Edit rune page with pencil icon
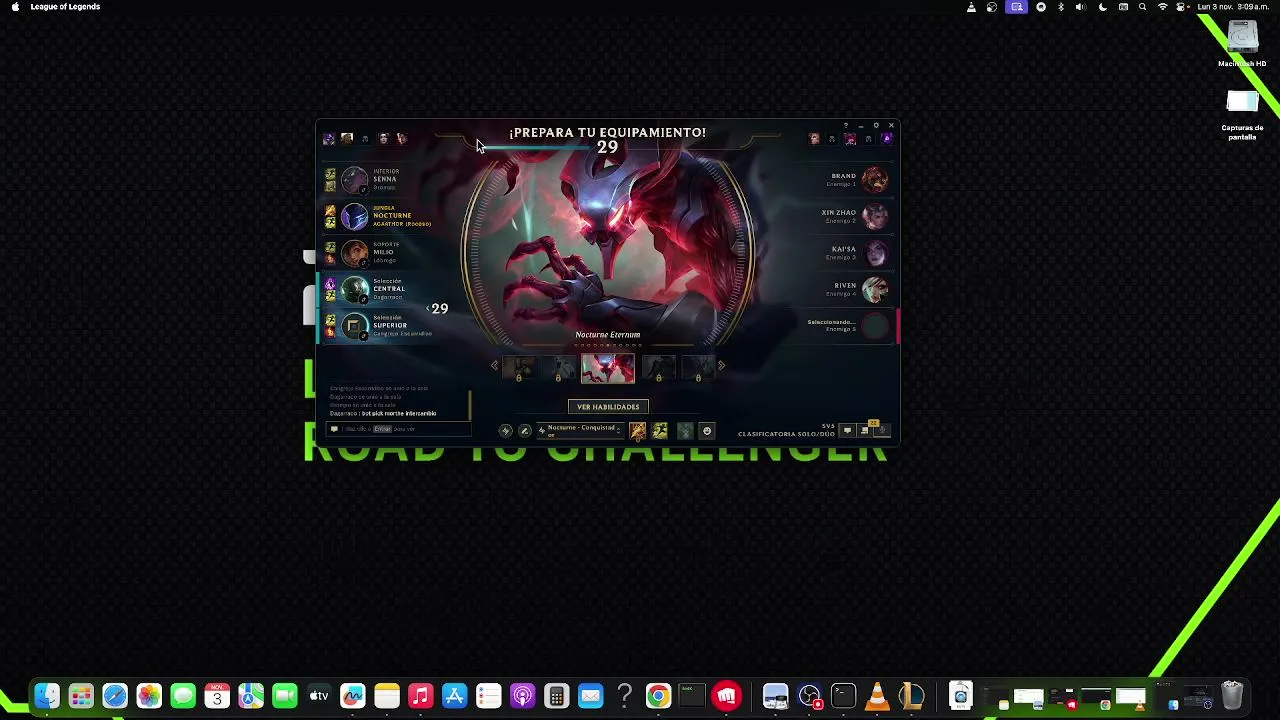Viewport: 1280px width, 720px height. (x=525, y=431)
